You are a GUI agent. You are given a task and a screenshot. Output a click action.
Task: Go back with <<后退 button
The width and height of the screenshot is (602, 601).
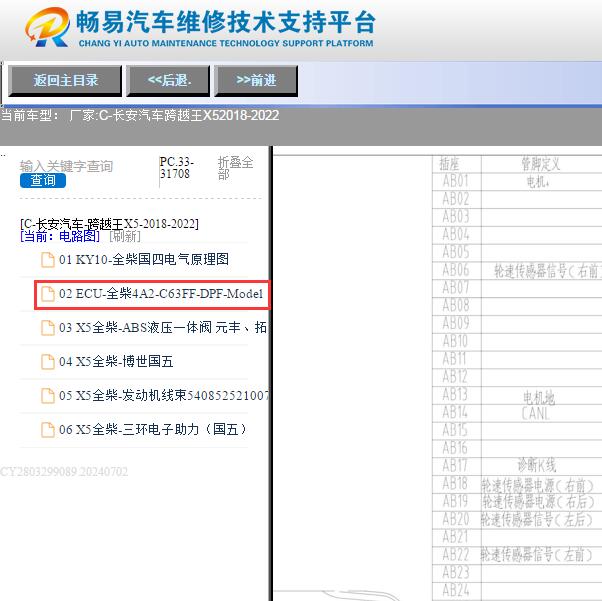[x=168, y=80]
